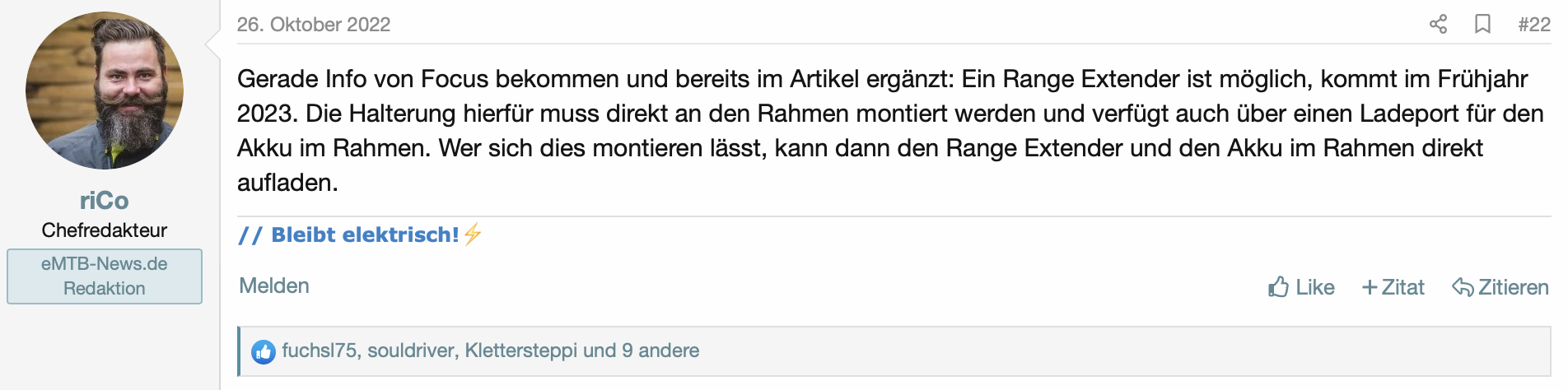Report the post via Melden
This screenshot has width=1568, height=390.
(x=274, y=286)
